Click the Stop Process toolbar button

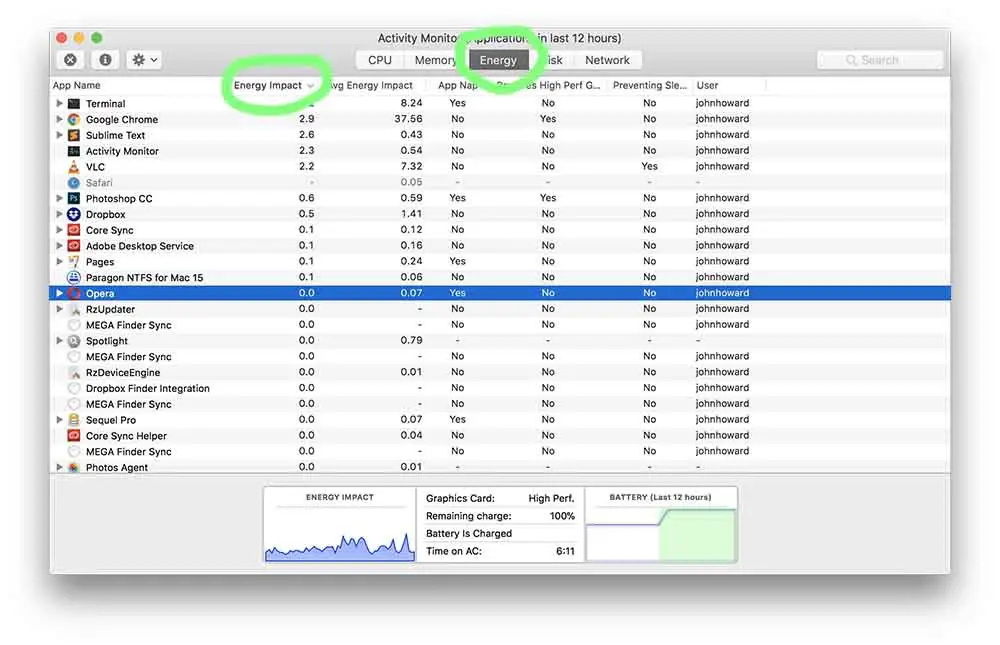point(70,60)
